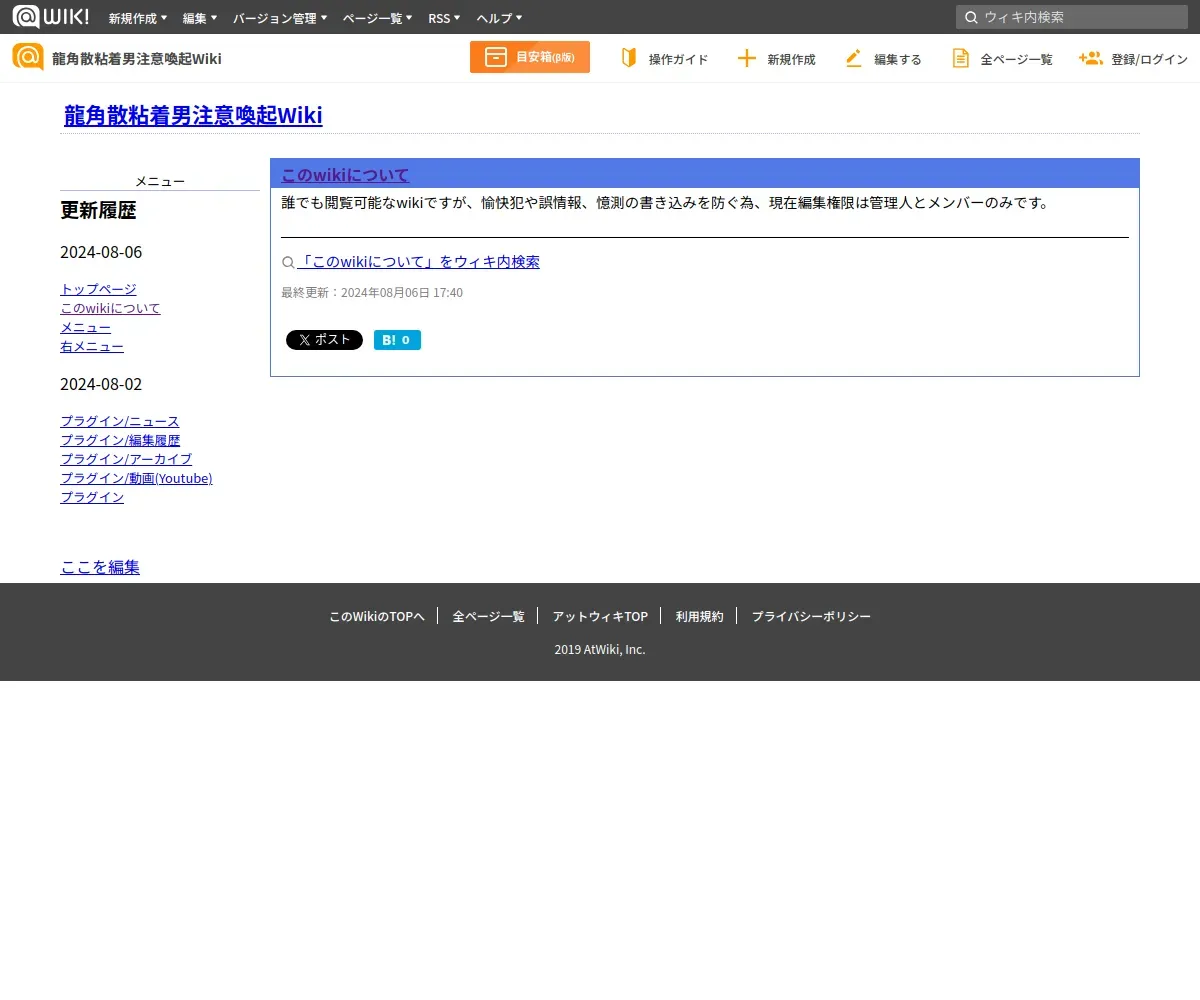
Task: Click the 更新履歴 sidebar heading
Action: (x=98, y=210)
